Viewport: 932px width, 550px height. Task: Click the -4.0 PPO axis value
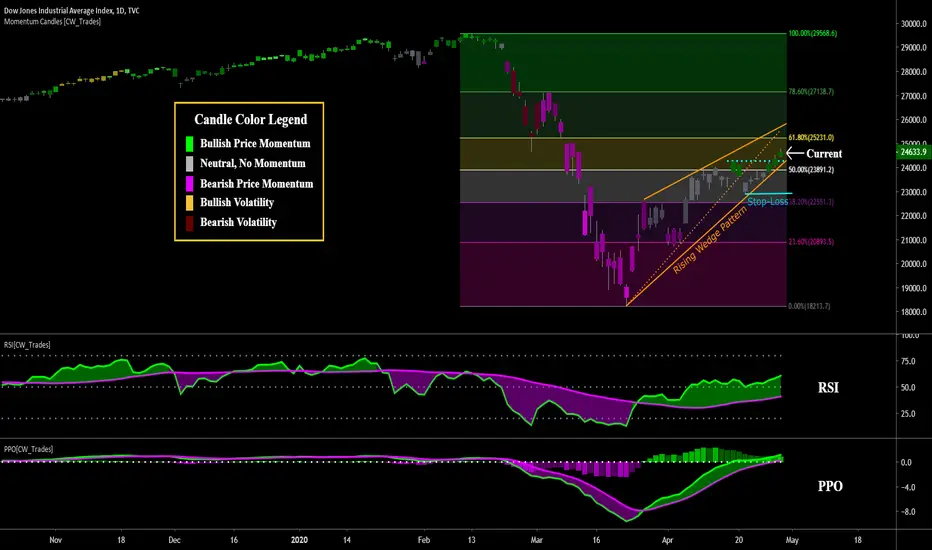click(x=906, y=487)
